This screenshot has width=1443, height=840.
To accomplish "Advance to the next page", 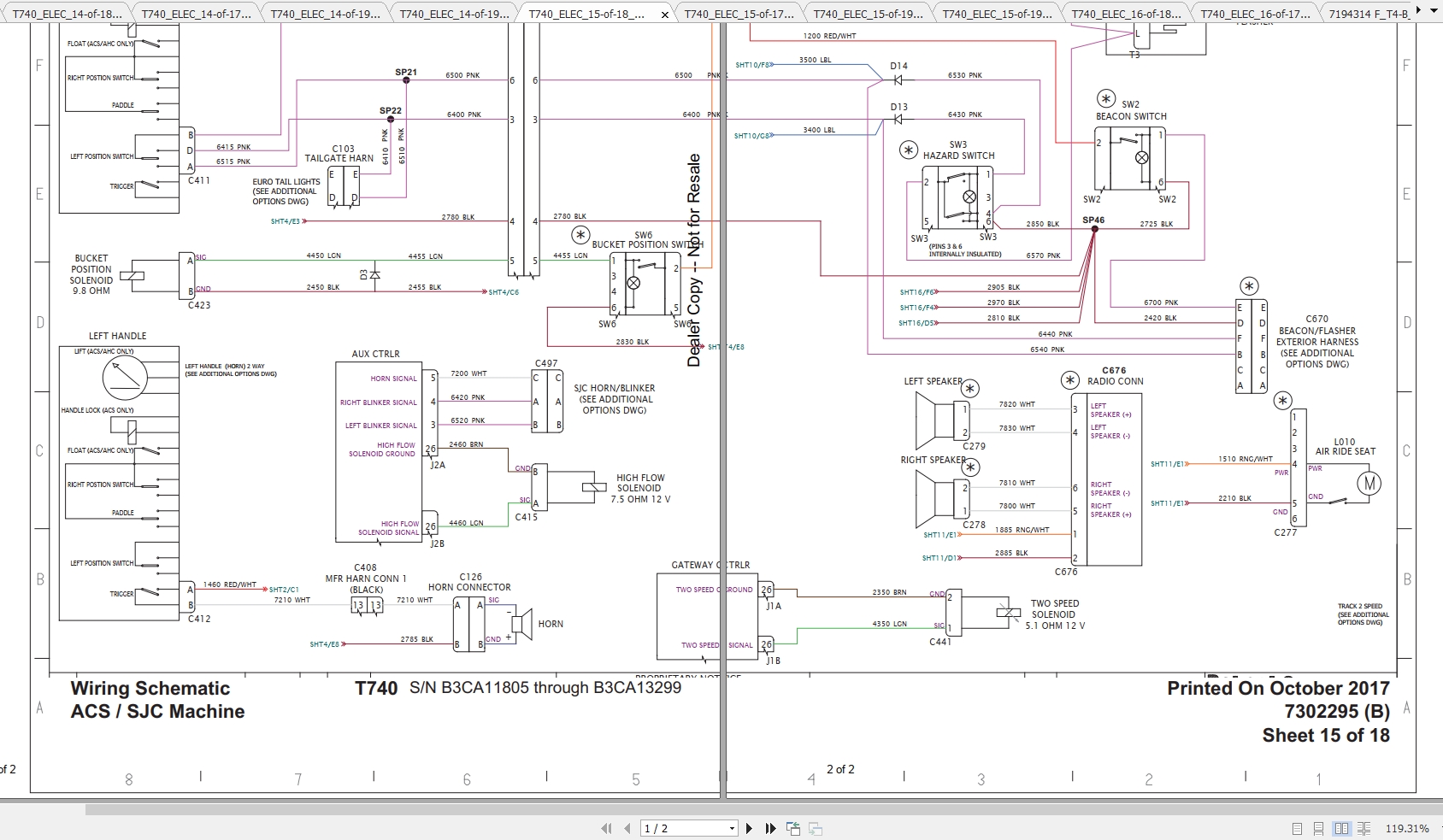I will click(x=750, y=827).
